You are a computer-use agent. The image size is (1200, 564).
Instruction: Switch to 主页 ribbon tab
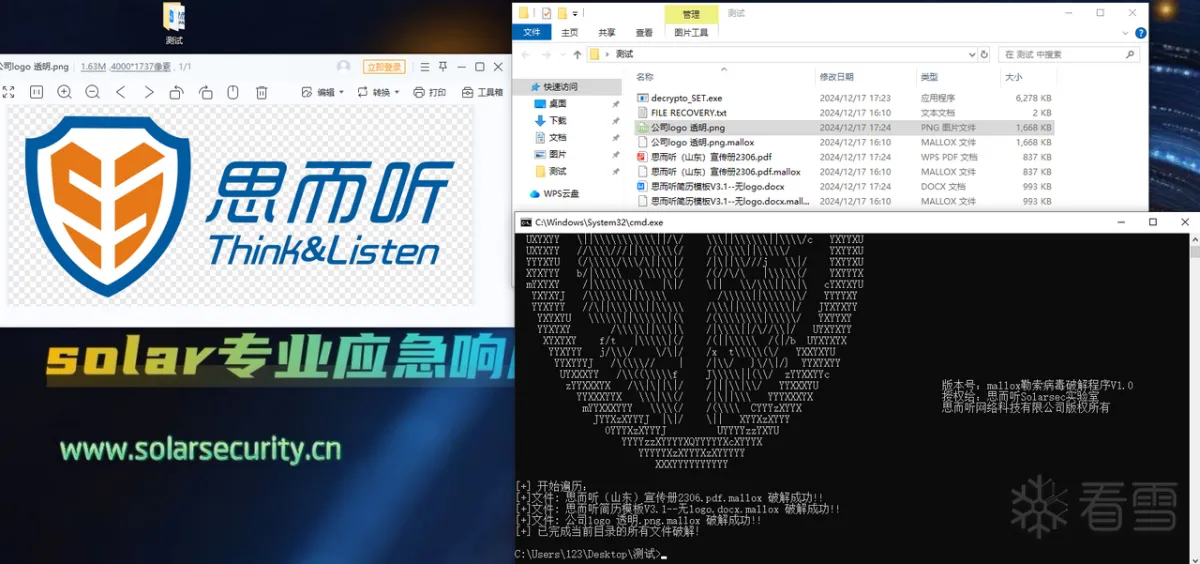pyautogui.click(x=569, y=32)
